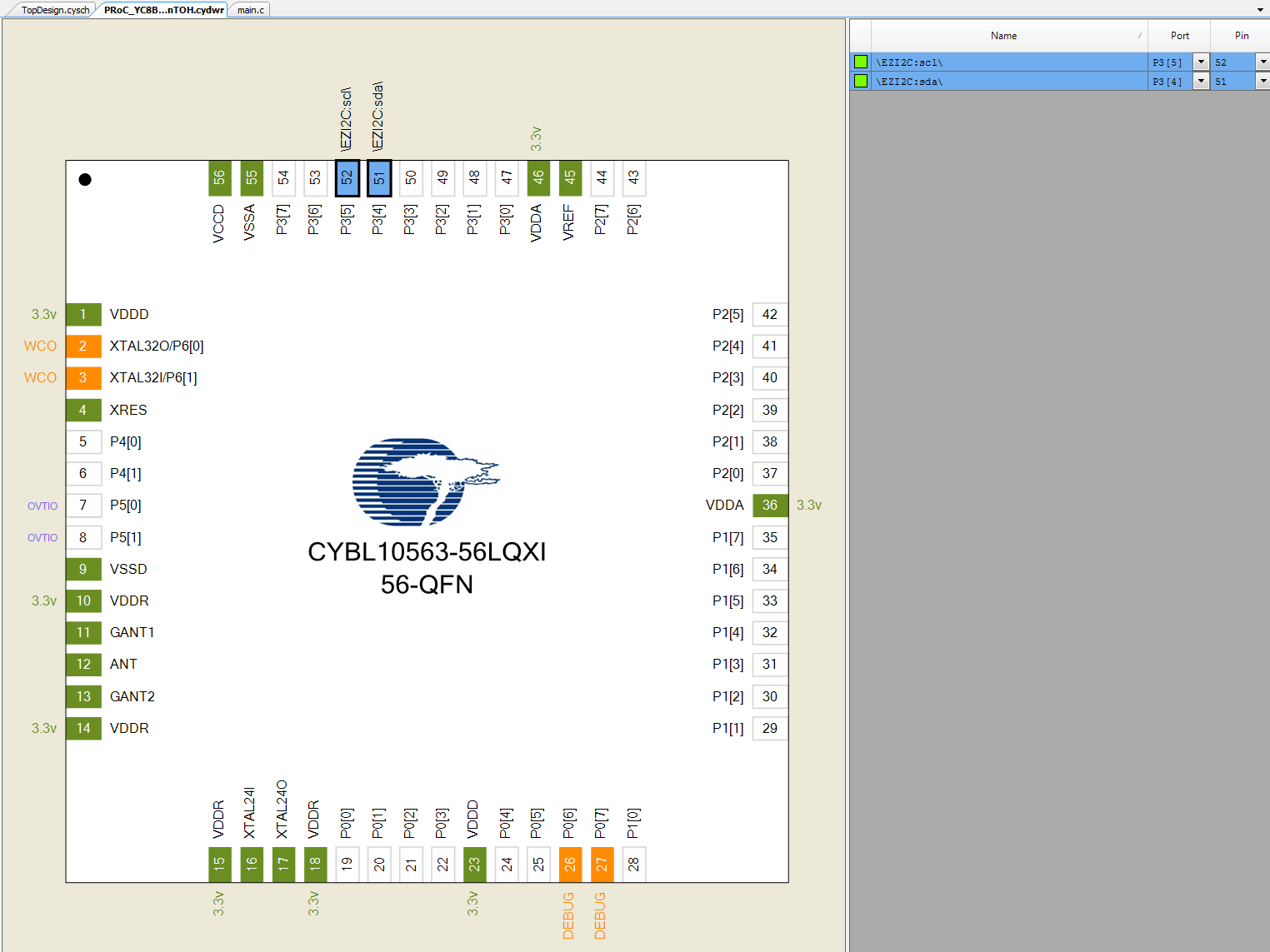Select green pin 12 ANT
Viewport: 1270px width, 952px height.
(83, 665)
